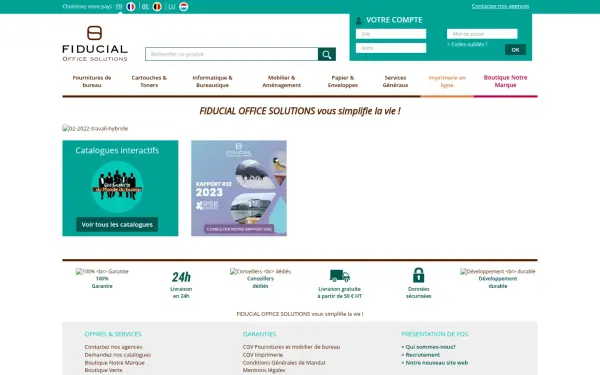This screenshot has height=375, width=600.
Task: Click OFFRES & SERVICES footer heading
Action: [113, 334]
